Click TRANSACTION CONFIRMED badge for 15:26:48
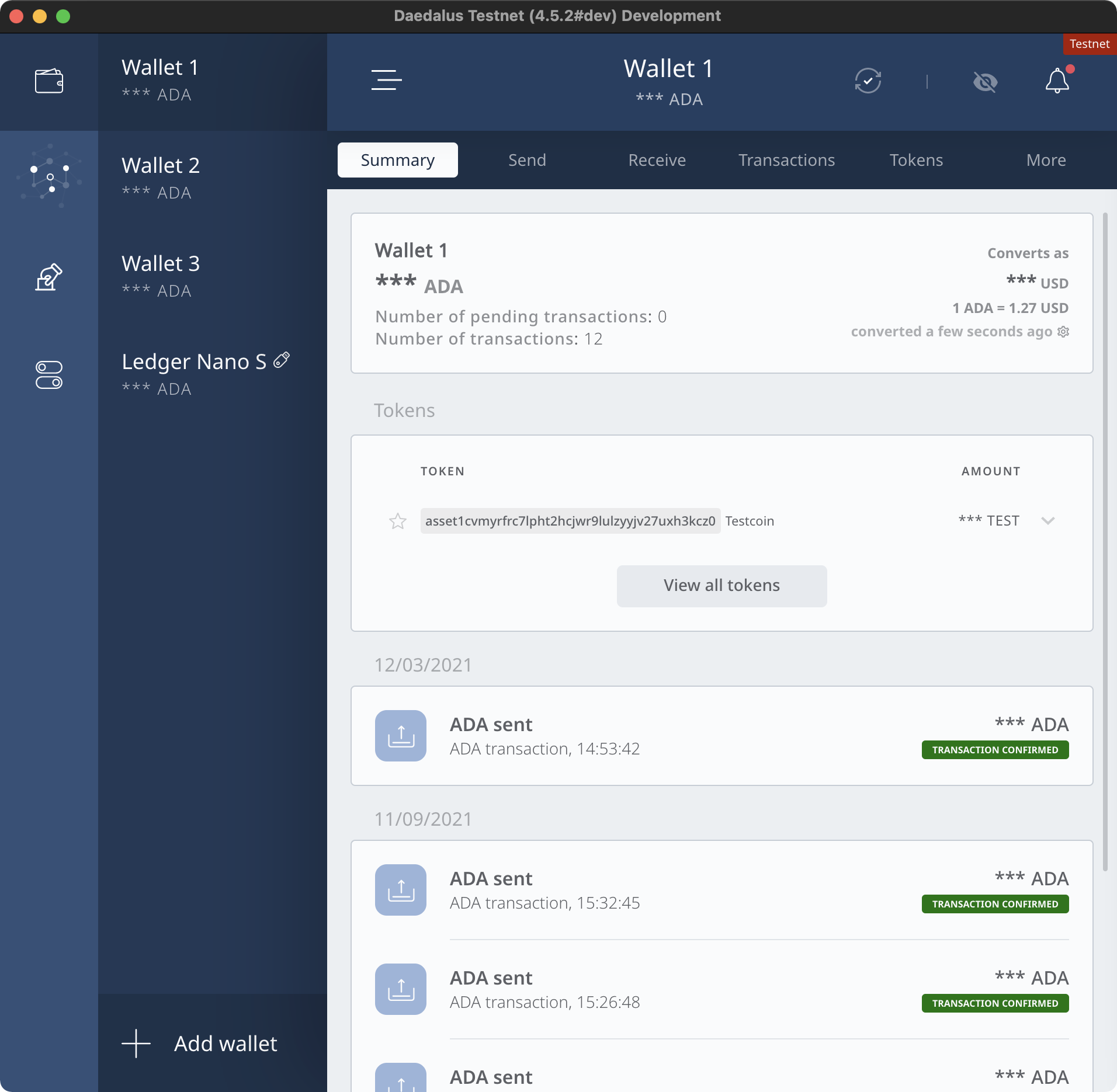The width and height of the screenshot is (1117, 1092). [995, 1003]
